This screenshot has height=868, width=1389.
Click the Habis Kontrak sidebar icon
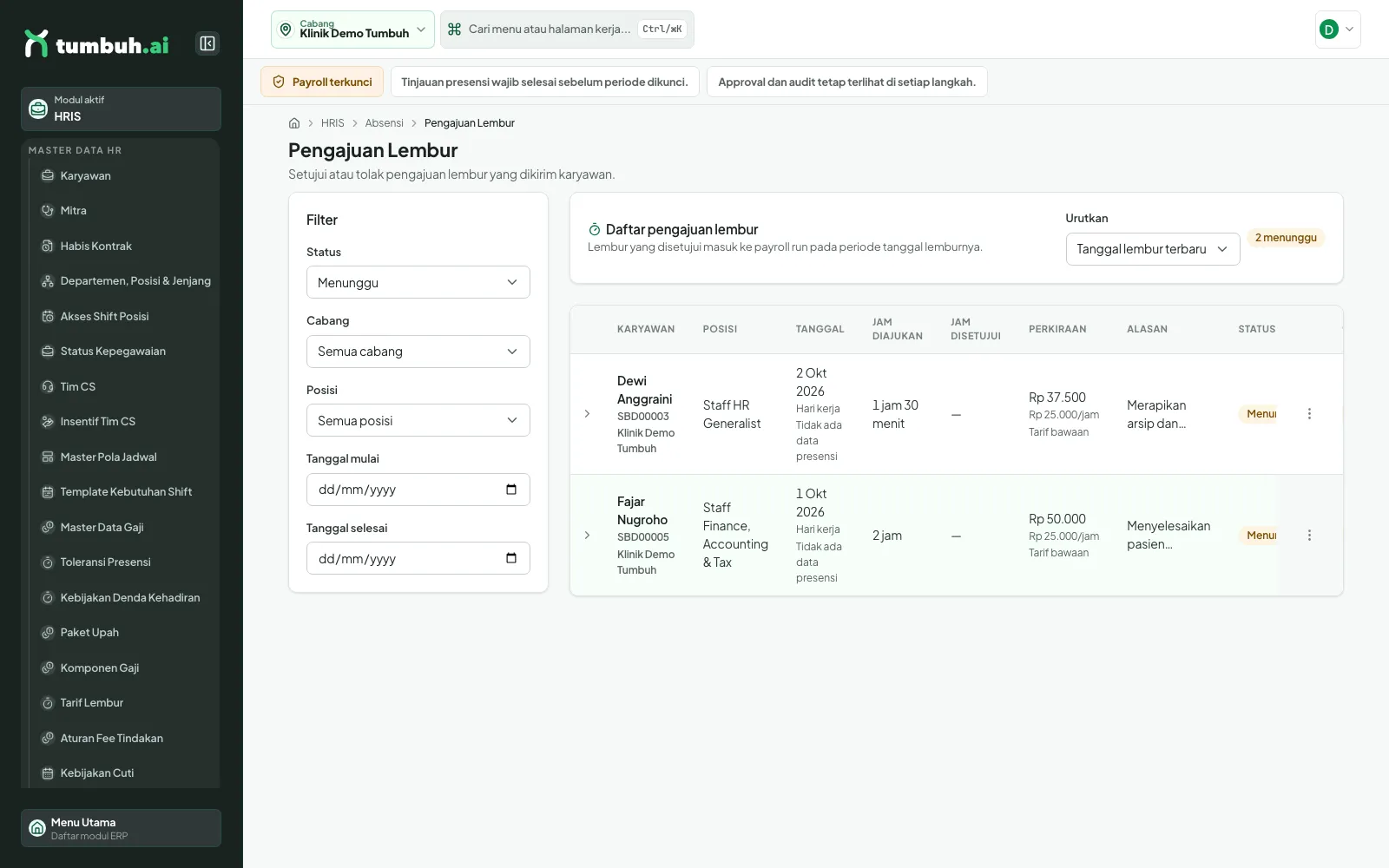point(48,246)
